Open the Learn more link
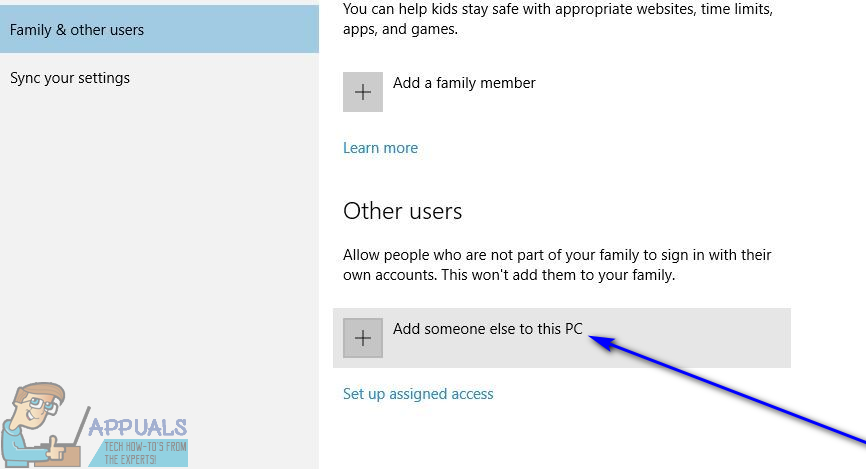866x469 pixels. point(380,148)
